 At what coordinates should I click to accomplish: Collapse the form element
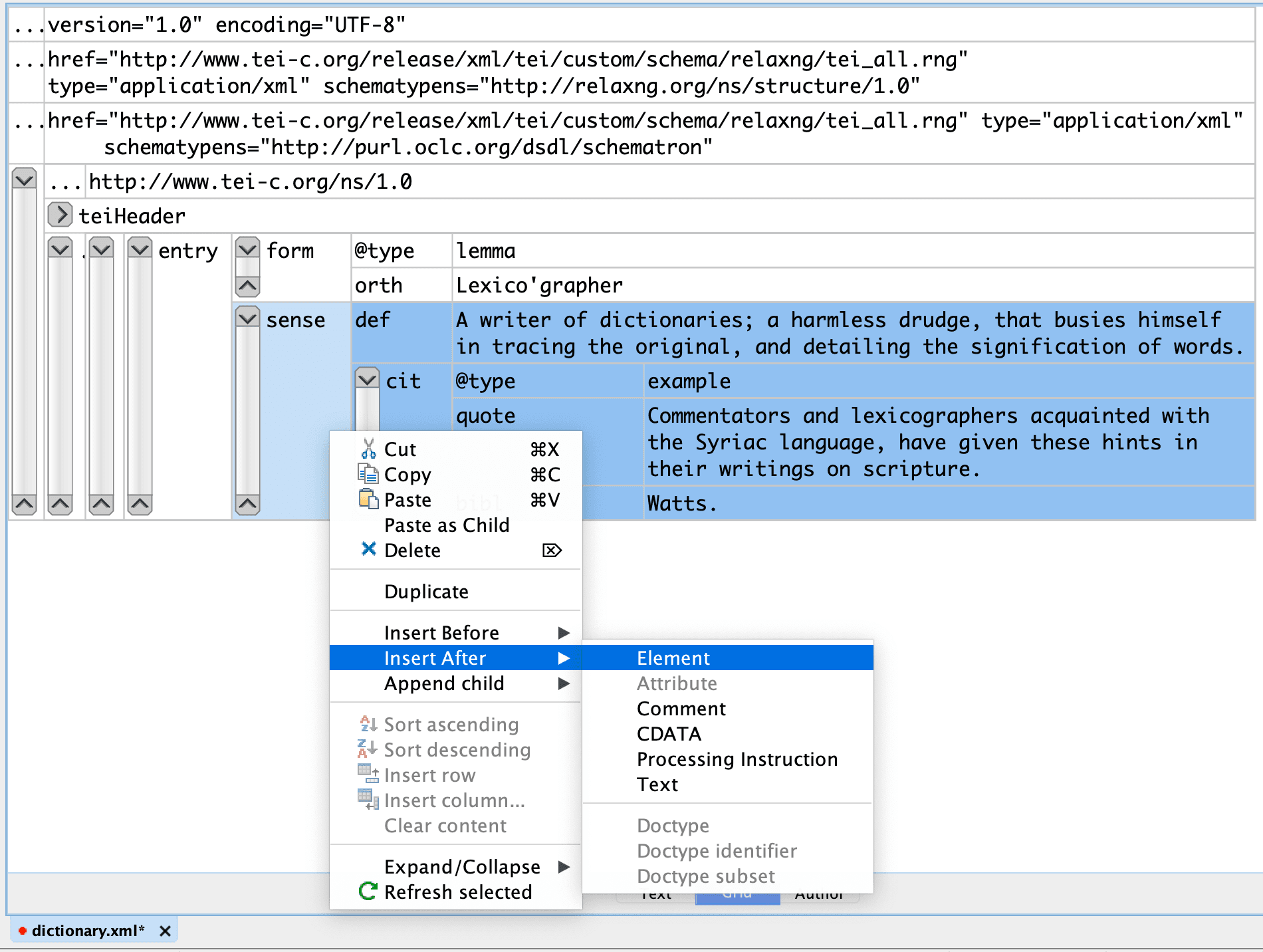click(248, 250)
